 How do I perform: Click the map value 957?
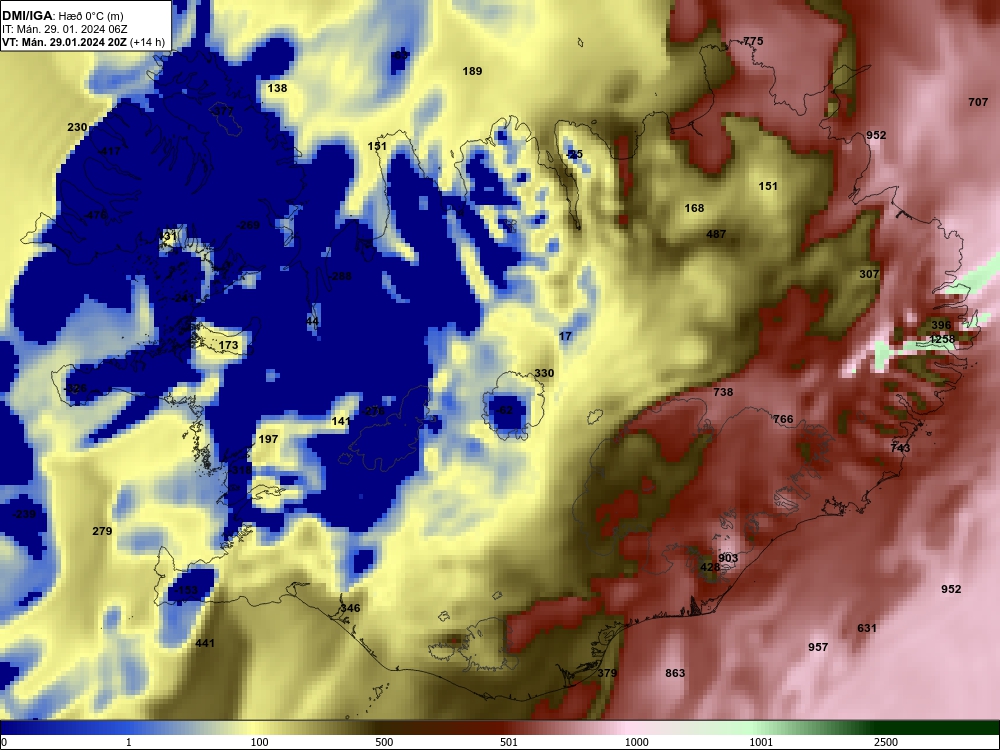[818, 647]
